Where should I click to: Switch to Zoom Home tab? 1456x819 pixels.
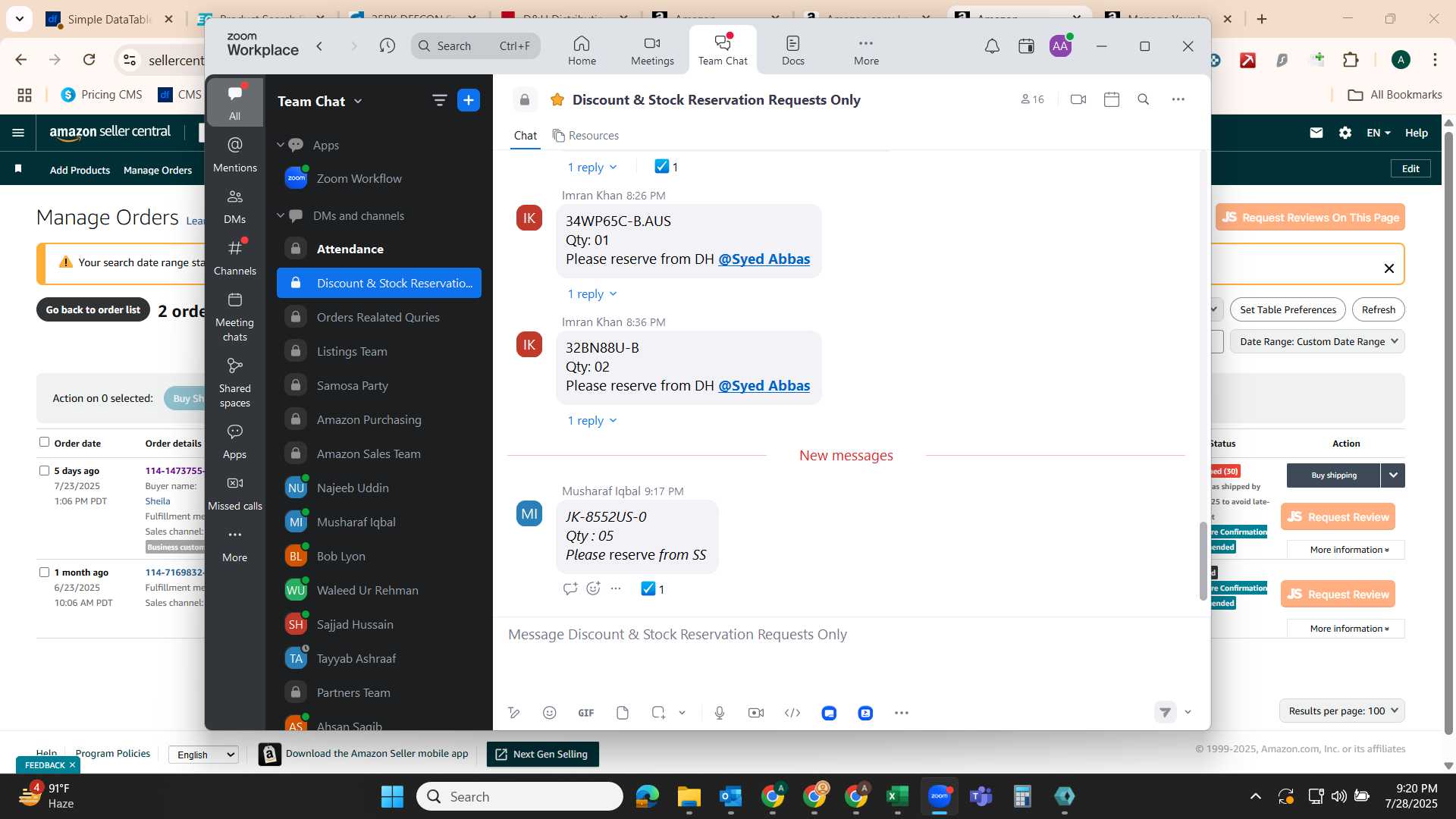tap(582, 50)
